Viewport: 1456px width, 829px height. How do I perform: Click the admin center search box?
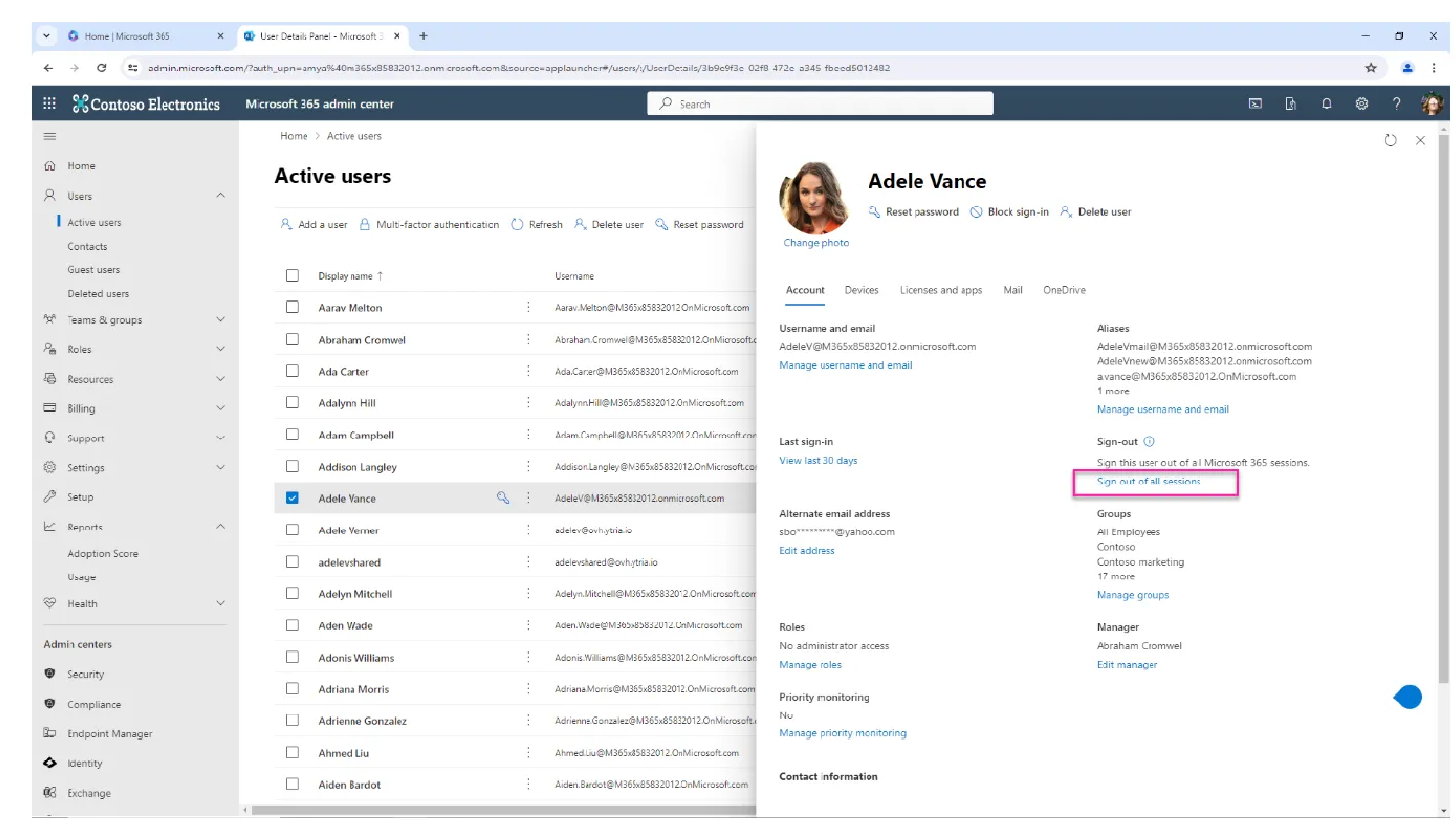click(x=821, y=104)
